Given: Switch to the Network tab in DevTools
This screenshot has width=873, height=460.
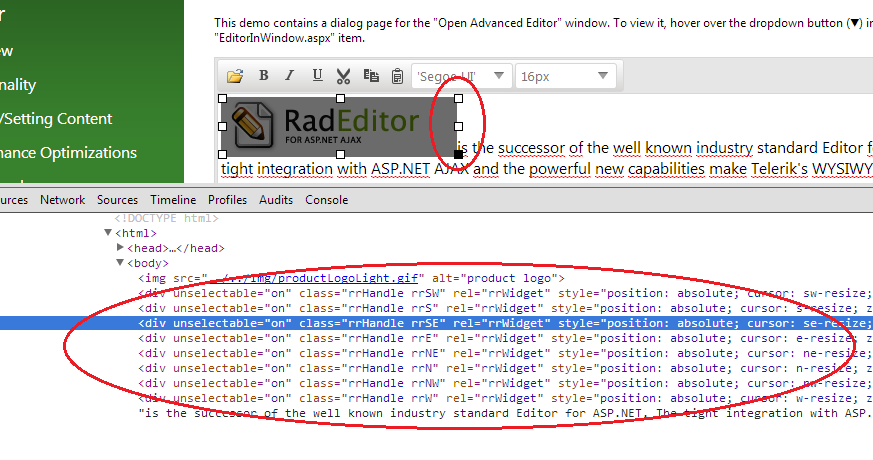Looking at the screenshot, I should (62, 200).
